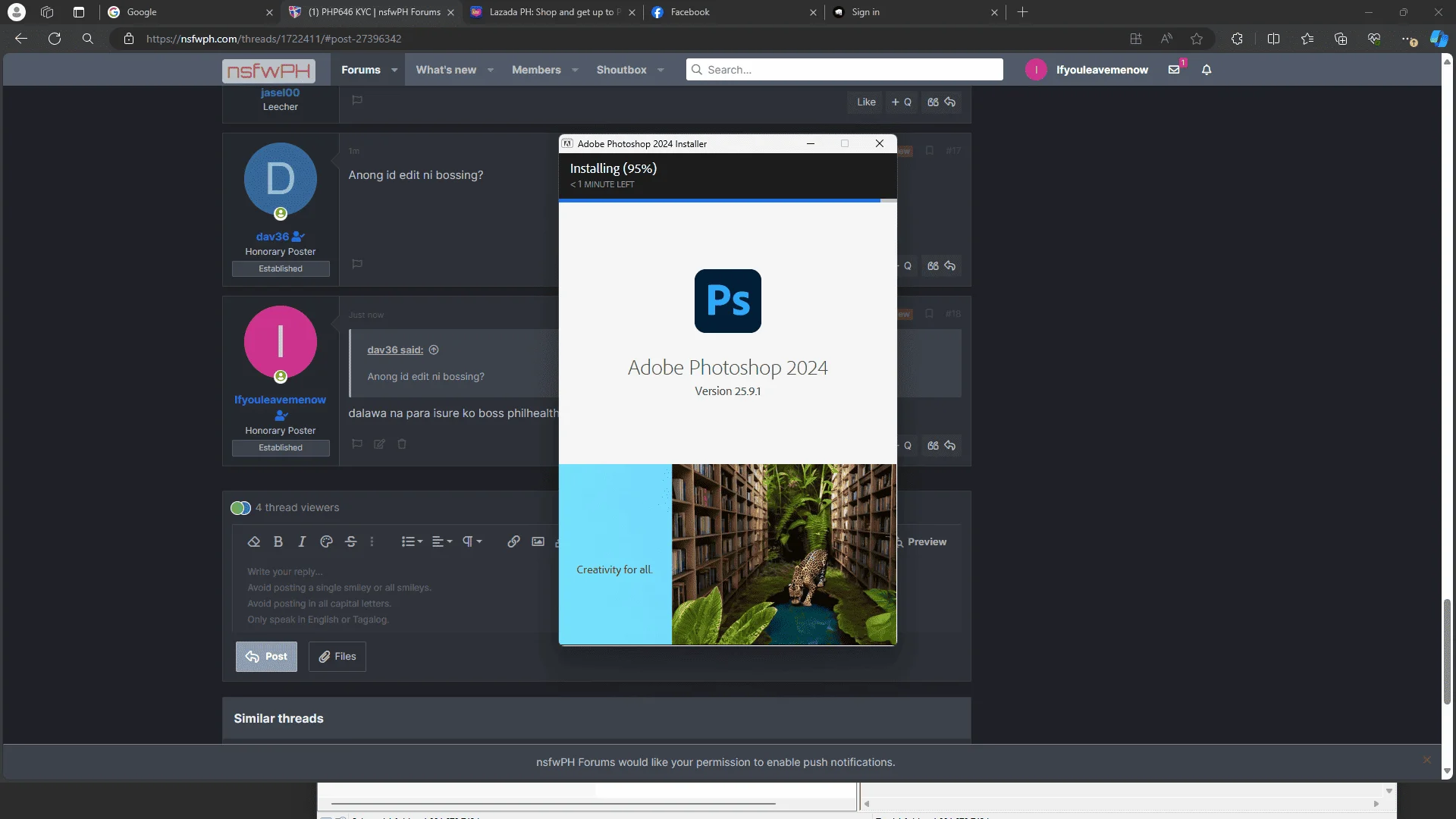Close the Google tab
Viewport: 1456px width, 819px height.
(x=269, y=12)
